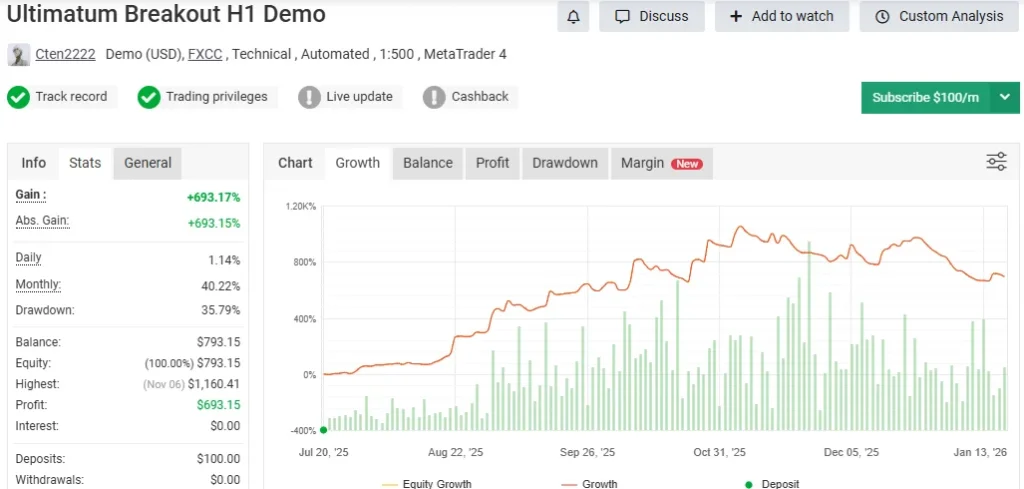The image size is (1024, 489).
Task: Click the $693.15 profit value
Action: click(x=219, y=405)
